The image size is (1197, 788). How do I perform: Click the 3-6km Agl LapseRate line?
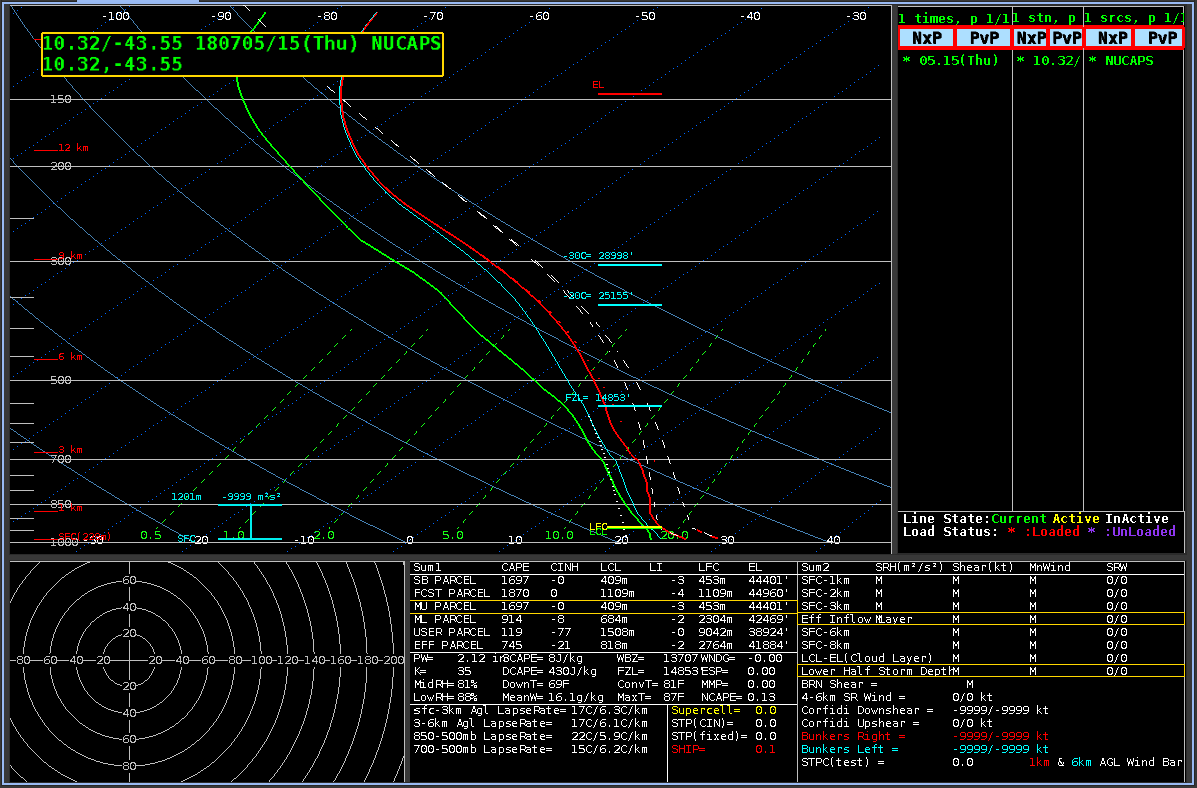[530, 723]
